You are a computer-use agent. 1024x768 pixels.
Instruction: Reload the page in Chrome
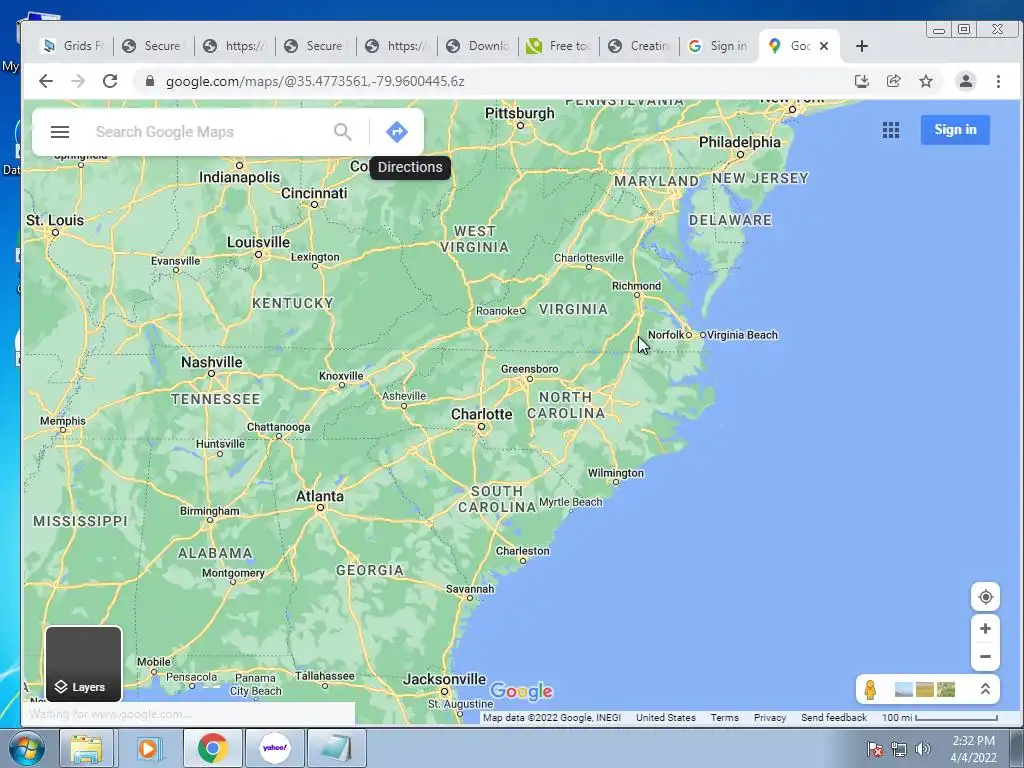pyautogui.click(x=110, y=81)
